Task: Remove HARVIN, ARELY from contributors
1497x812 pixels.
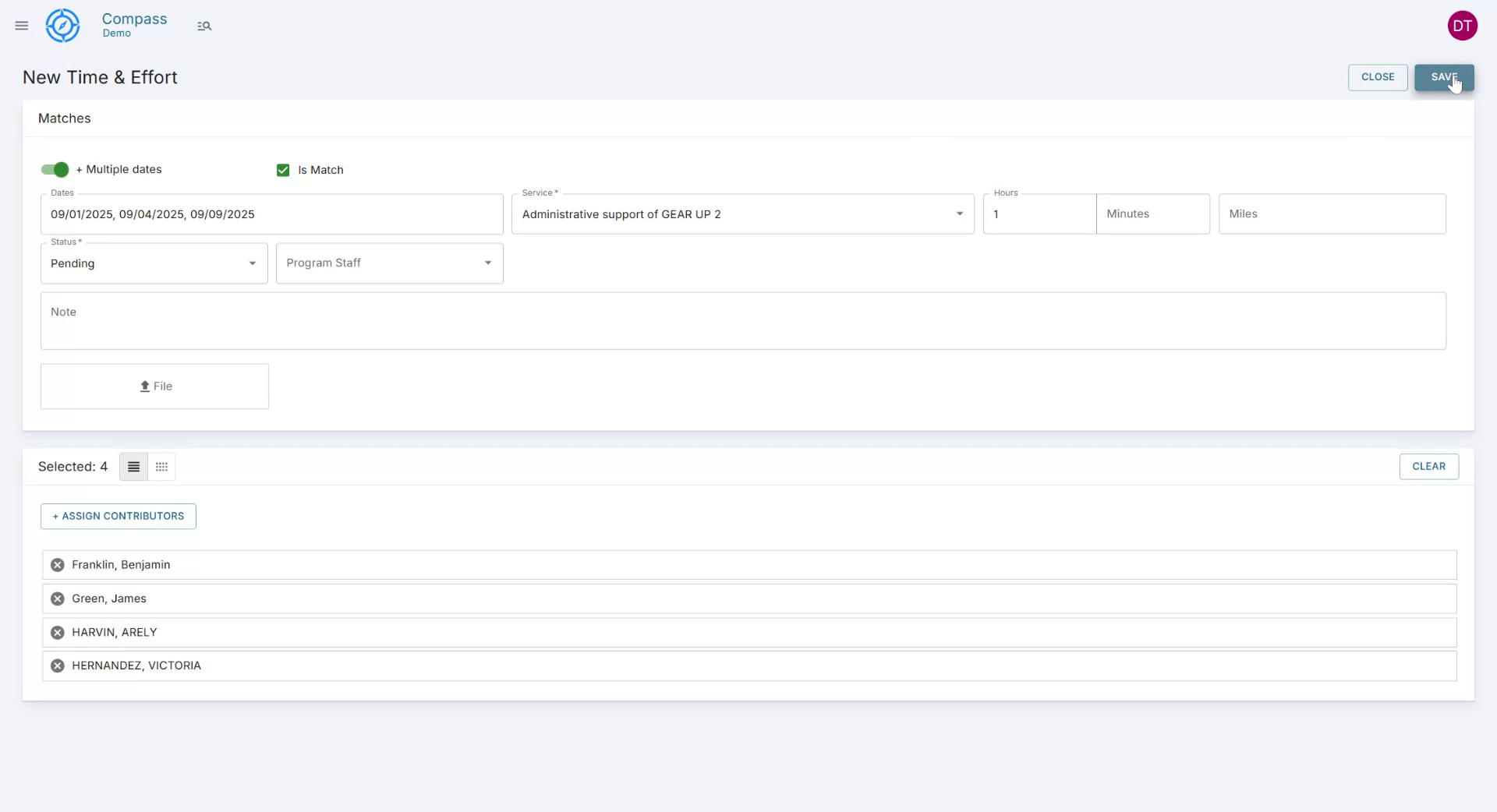Action: click(57, 632)
